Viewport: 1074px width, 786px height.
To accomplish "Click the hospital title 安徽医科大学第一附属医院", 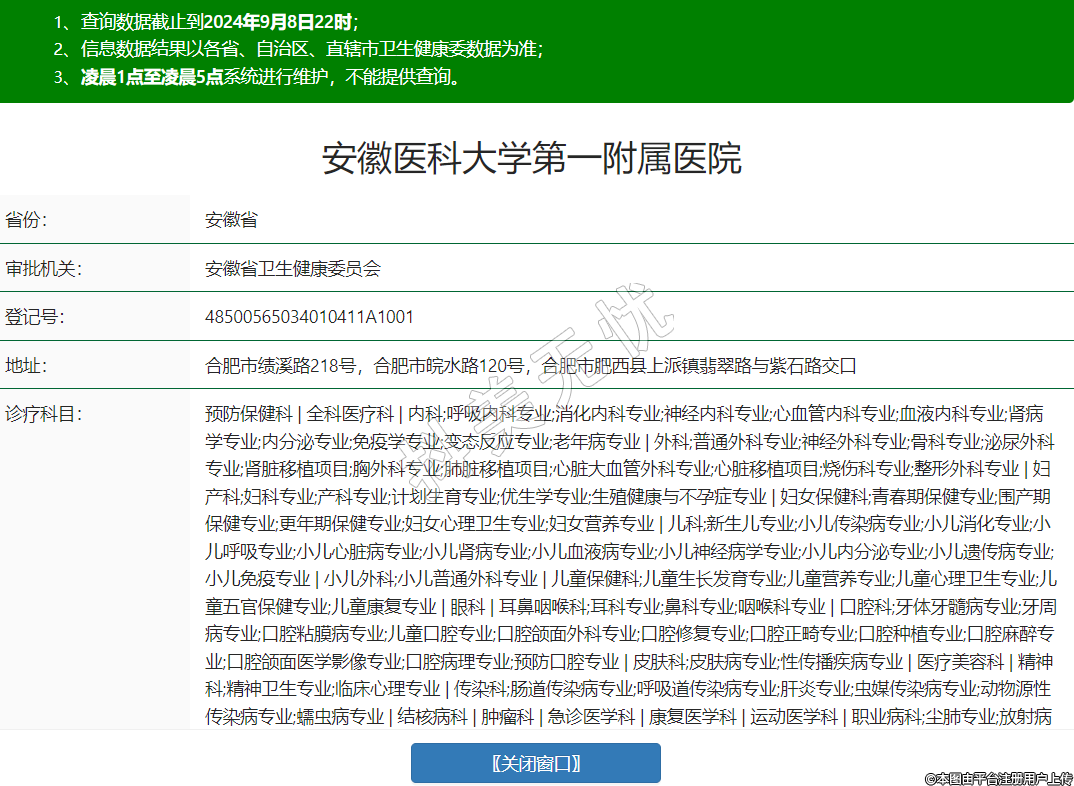I will [x=531, y=159].
